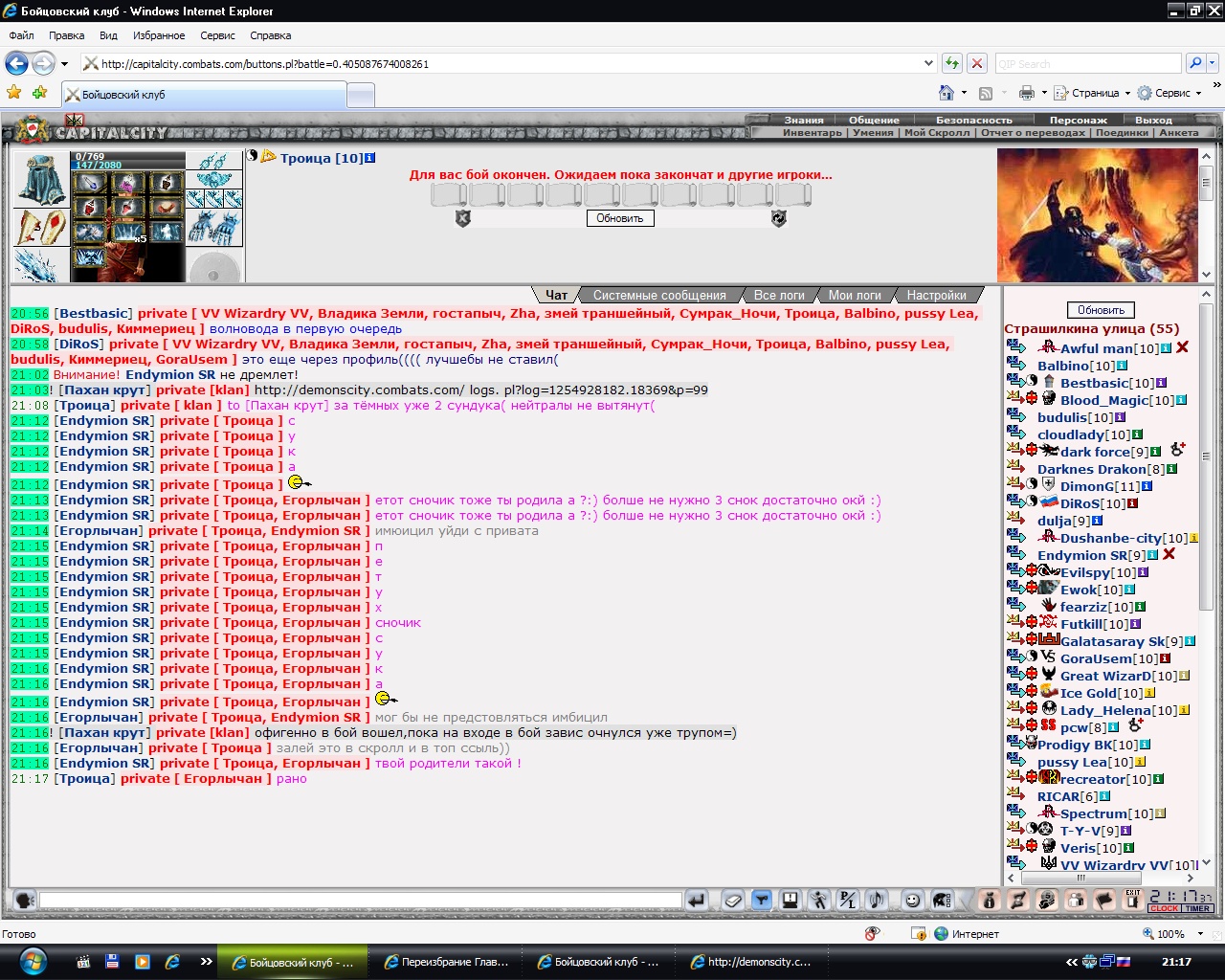Viewport: 1225px width, 980px height.
Task: Open the Справка menu
Action: [270, 35]
